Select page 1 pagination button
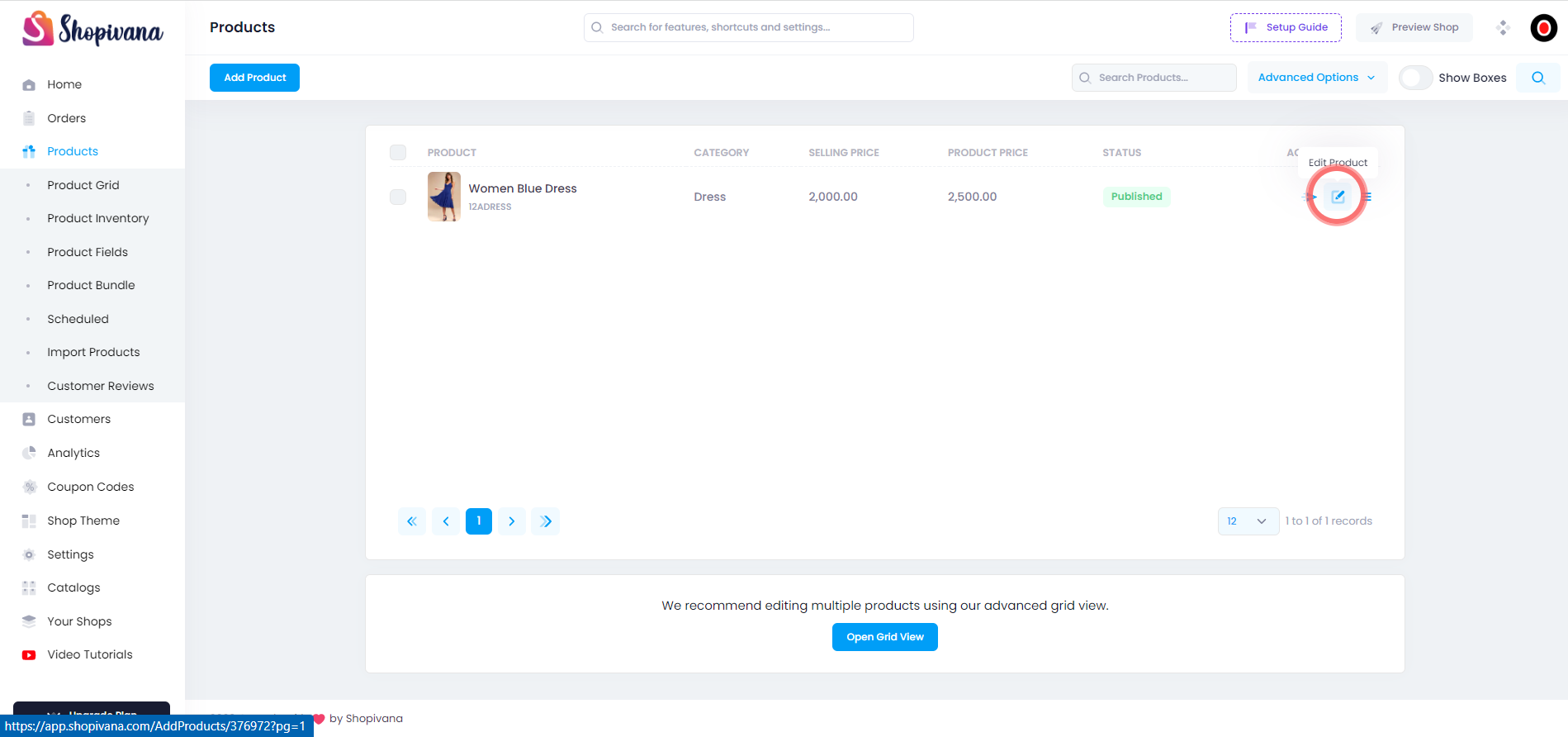Screen dimensions: 1568x737 tap(479, 521)
